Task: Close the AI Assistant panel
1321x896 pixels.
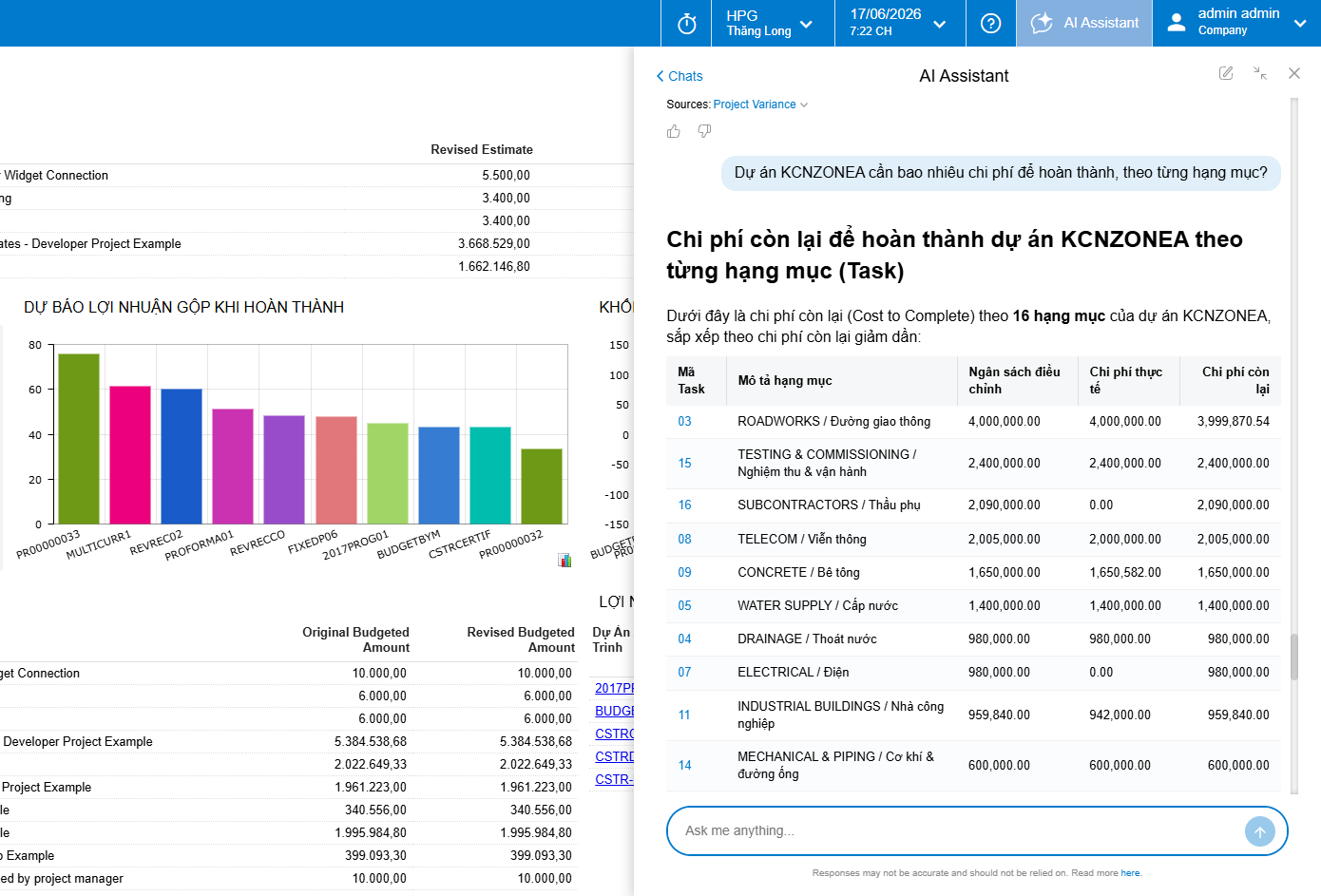Action: tap(1294, 73)
